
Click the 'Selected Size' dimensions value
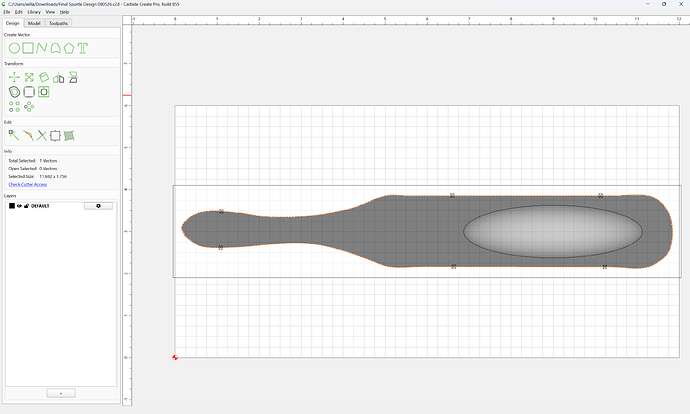coord(53,176)
